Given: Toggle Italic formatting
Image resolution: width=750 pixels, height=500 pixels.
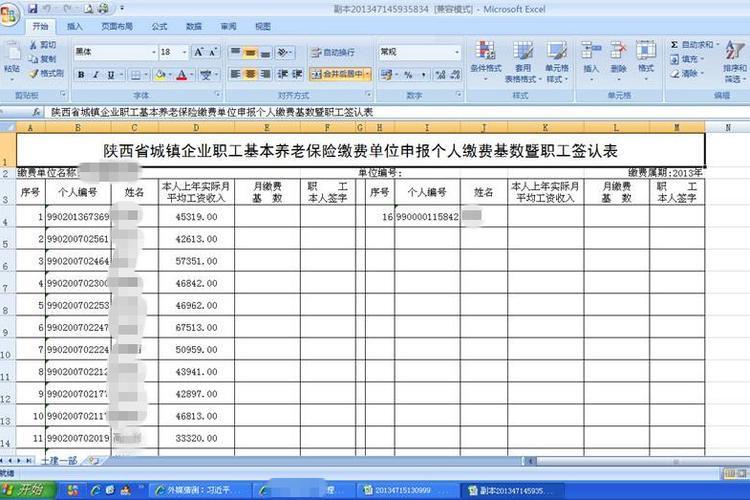Looking at the screenshot, I should click(x=96, y=75).
